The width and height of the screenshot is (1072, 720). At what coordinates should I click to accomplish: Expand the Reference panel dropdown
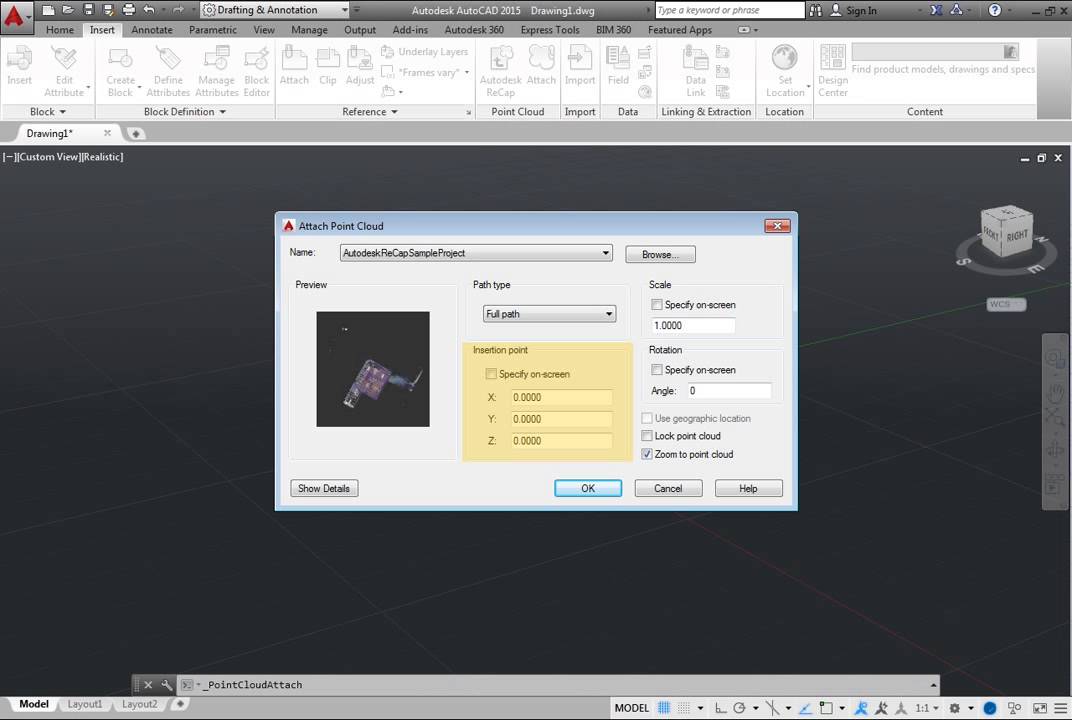(x=370, y=111)
